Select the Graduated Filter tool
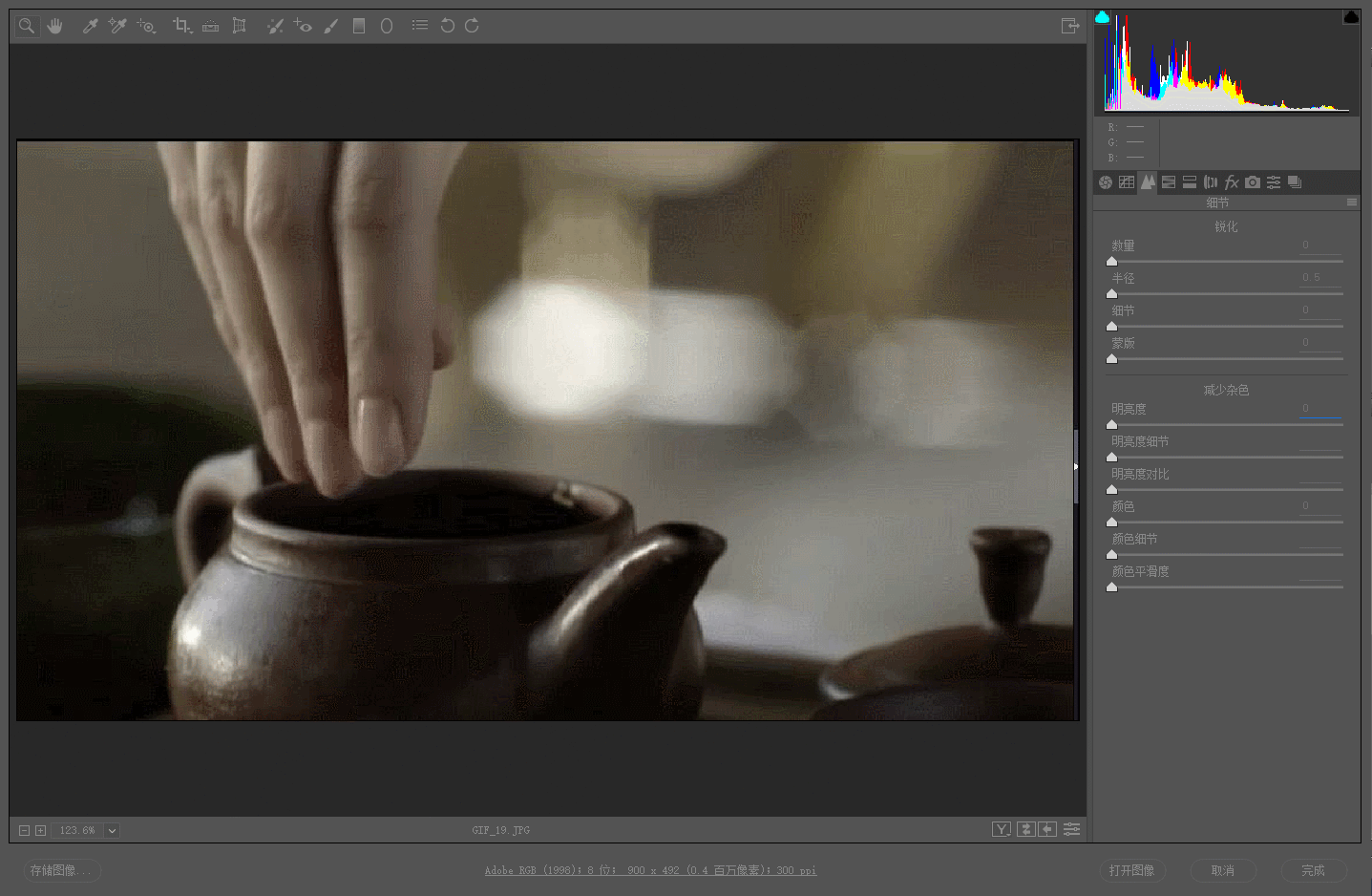1372x896 pixels. [x=359, y=26]
